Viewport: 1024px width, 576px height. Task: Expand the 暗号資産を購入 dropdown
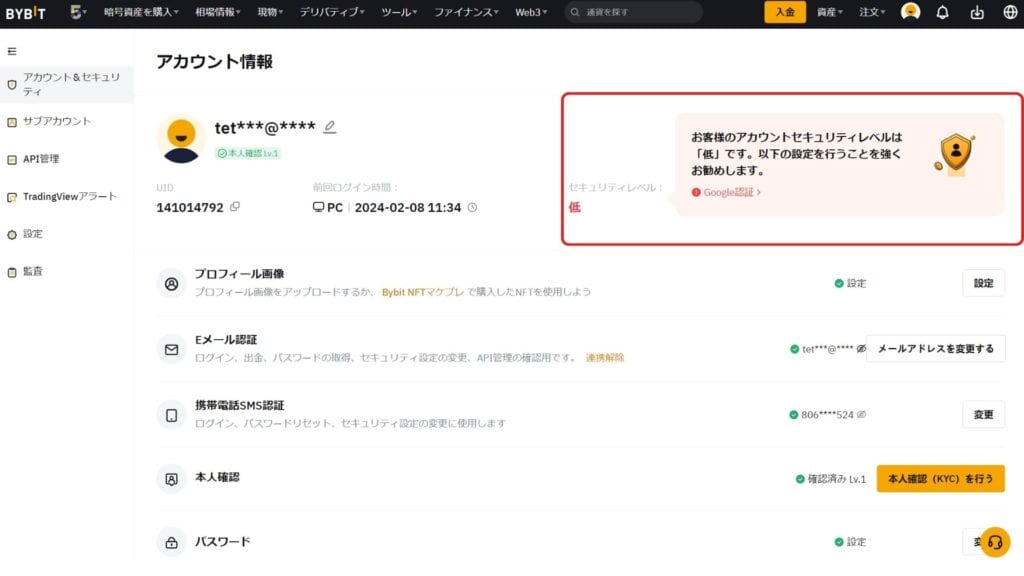point(141,12)
